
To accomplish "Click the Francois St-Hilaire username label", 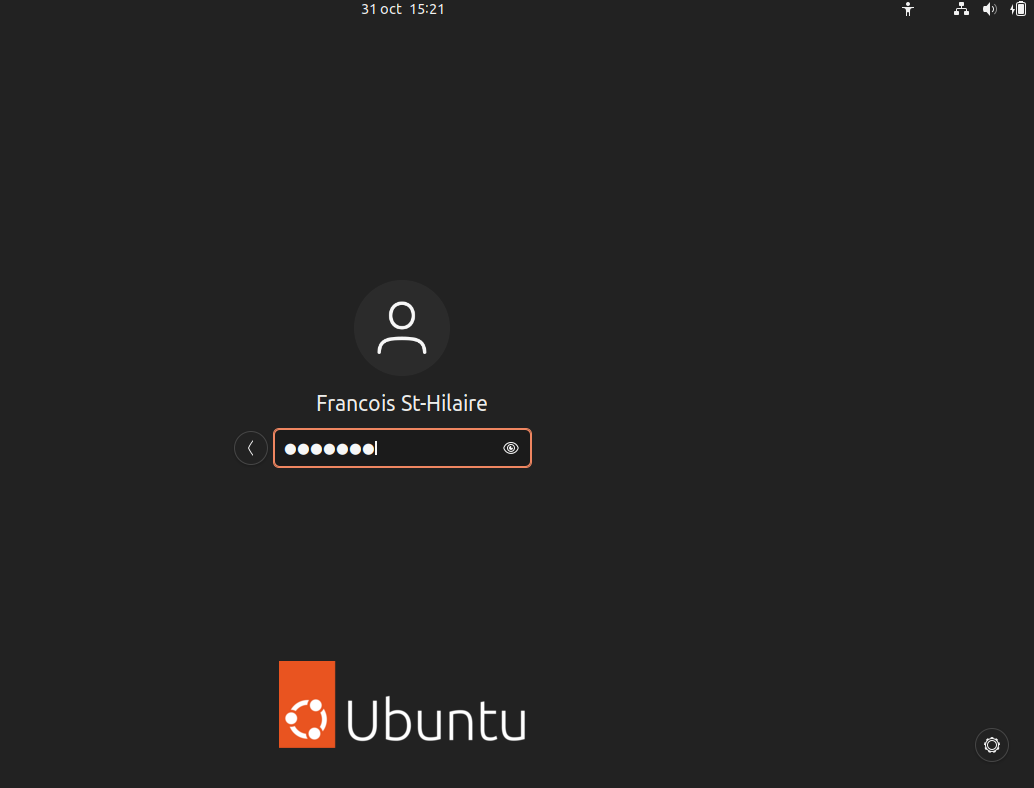I will click(402, 403).
